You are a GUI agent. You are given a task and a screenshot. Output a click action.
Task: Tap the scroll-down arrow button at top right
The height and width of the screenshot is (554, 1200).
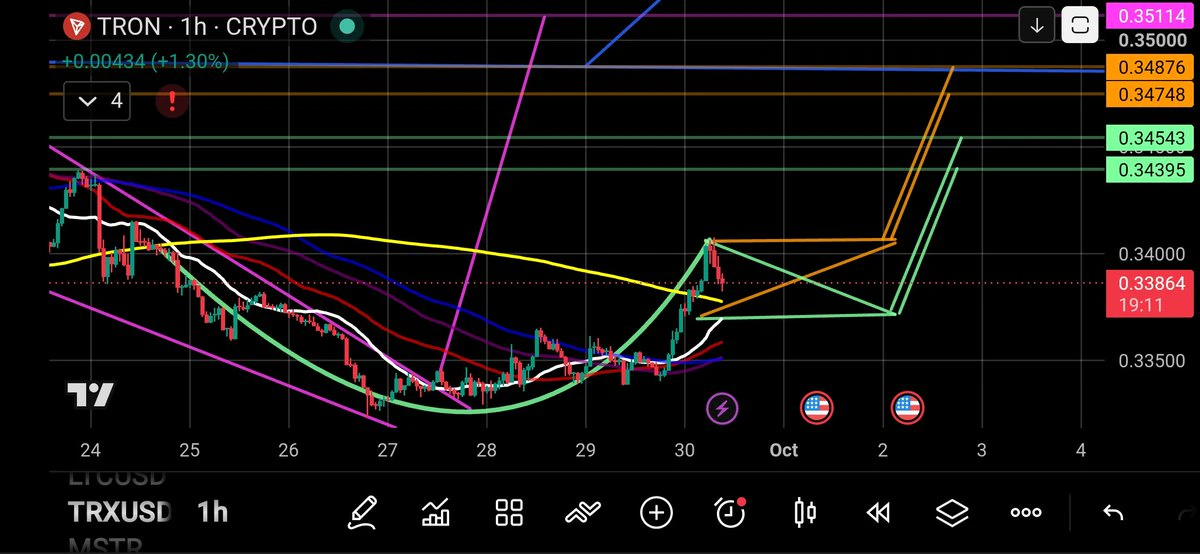[1037, 26]
